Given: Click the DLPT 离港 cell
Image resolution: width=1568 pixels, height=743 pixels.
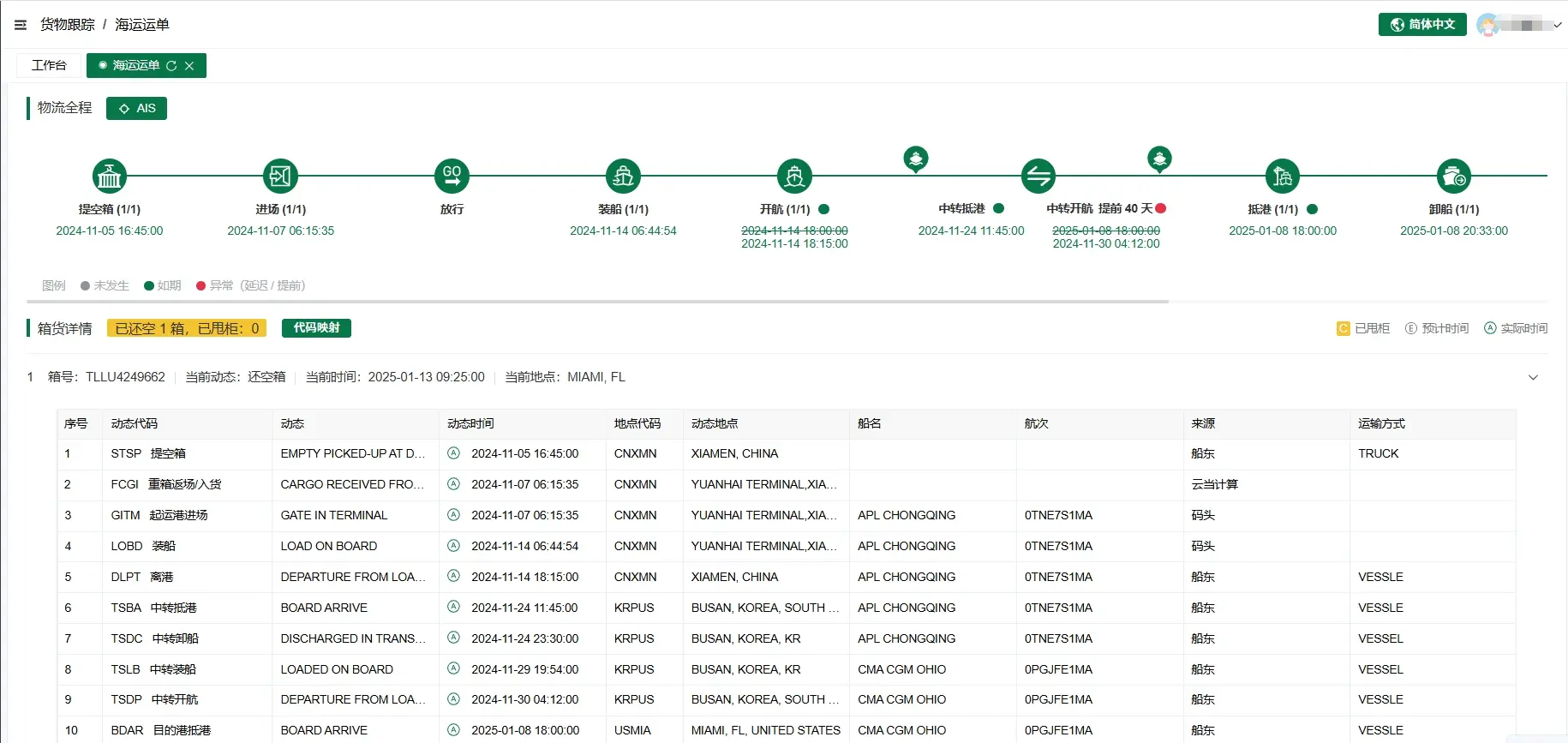Looking at the screenshot, I should click(188, 577).
